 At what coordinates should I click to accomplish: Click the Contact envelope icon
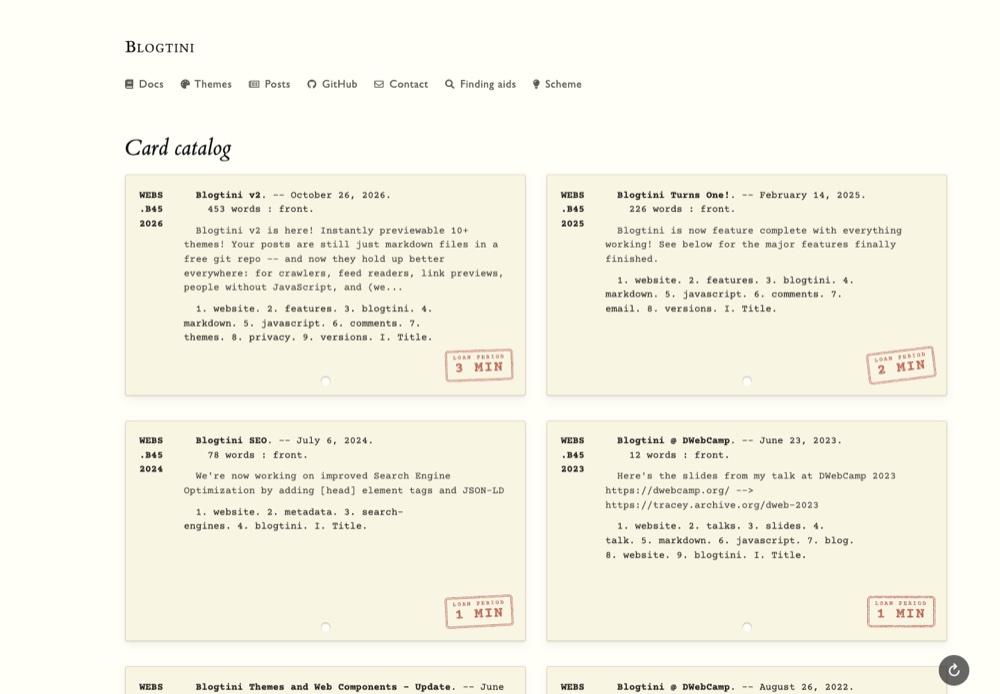point(379,84)
